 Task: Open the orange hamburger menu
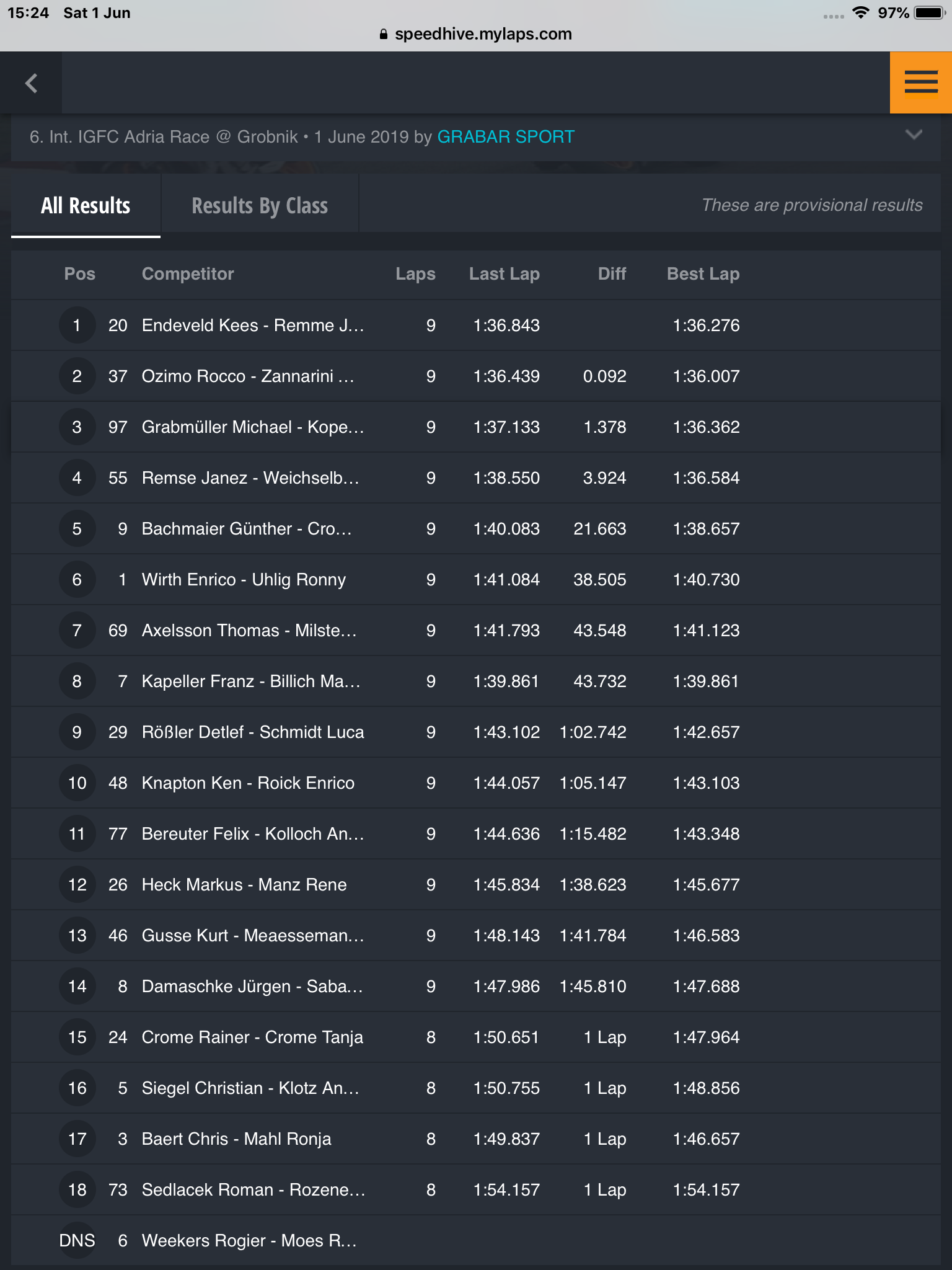click(921, 82)
